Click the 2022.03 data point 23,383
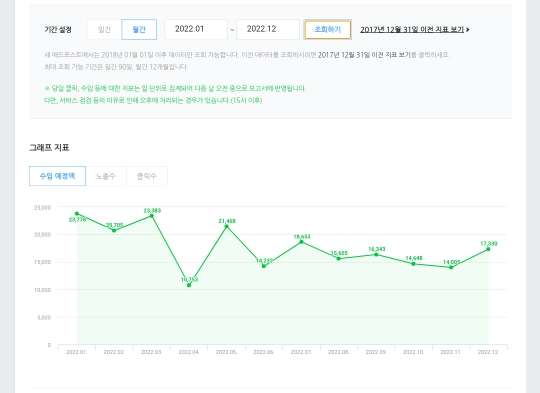Viewport: 540px width, 393px height. pyautogui.click(x=152, y=216)
